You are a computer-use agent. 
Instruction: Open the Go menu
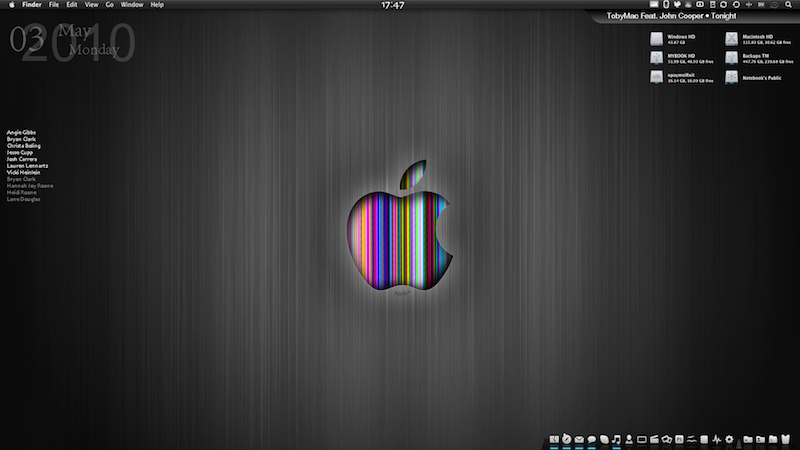(x=109, y=5)
